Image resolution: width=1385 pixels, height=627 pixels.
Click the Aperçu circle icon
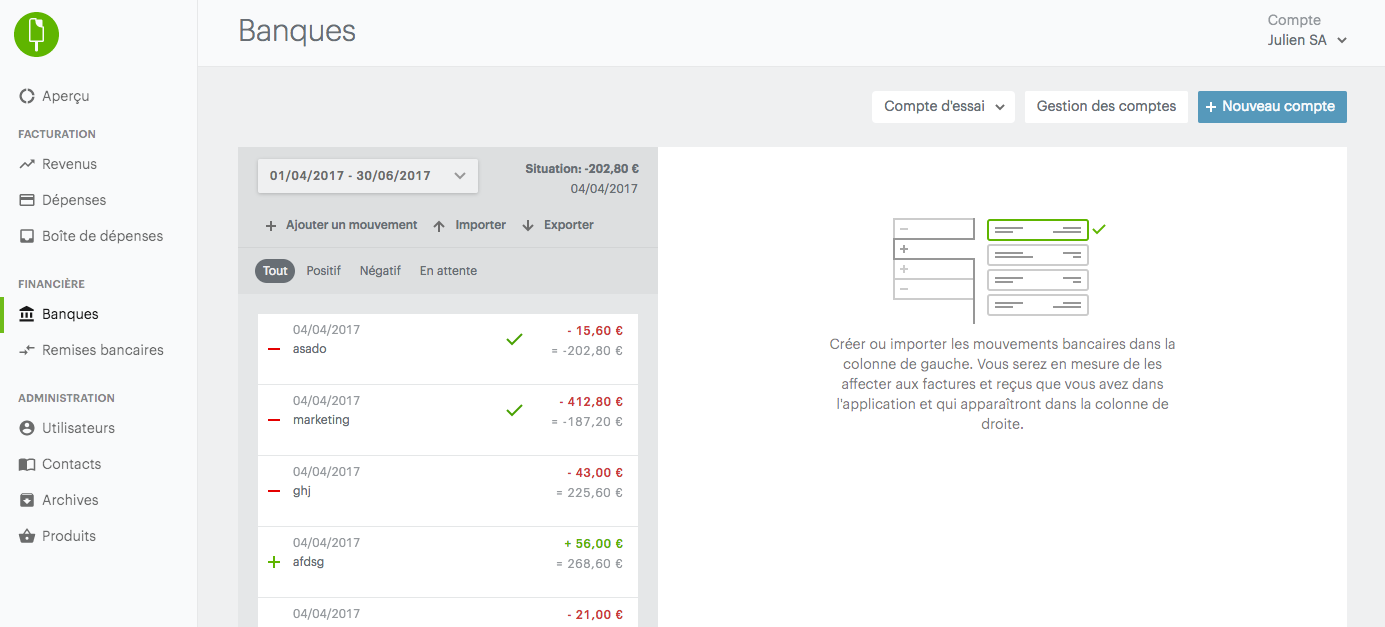pyautogui.click(x=27, y=96)
